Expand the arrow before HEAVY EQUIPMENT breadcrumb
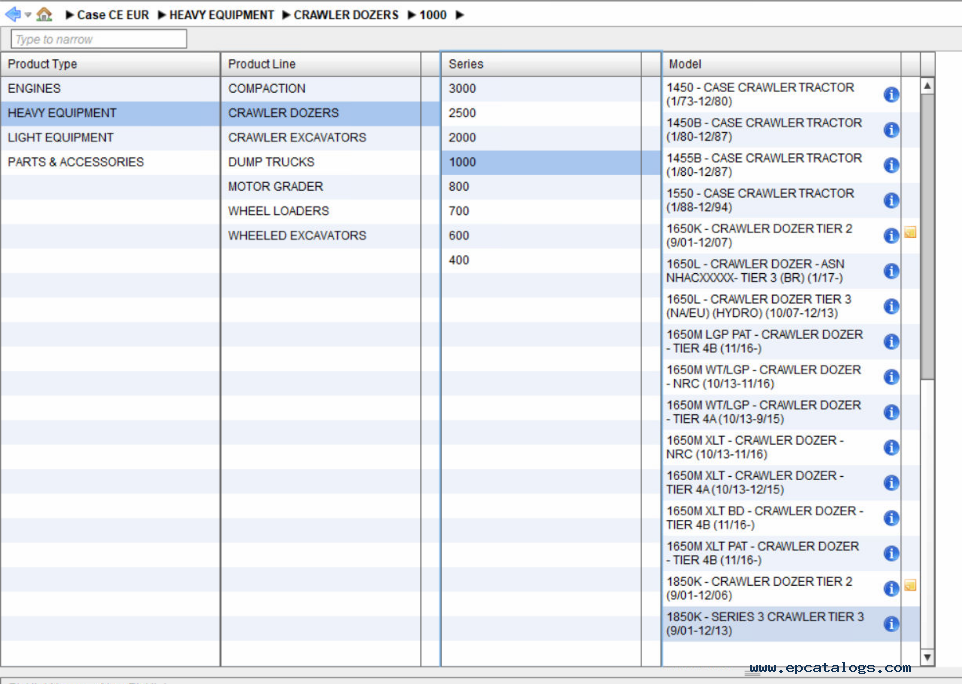The height and width of the screenshot is (684, 962). click(162, 15)
